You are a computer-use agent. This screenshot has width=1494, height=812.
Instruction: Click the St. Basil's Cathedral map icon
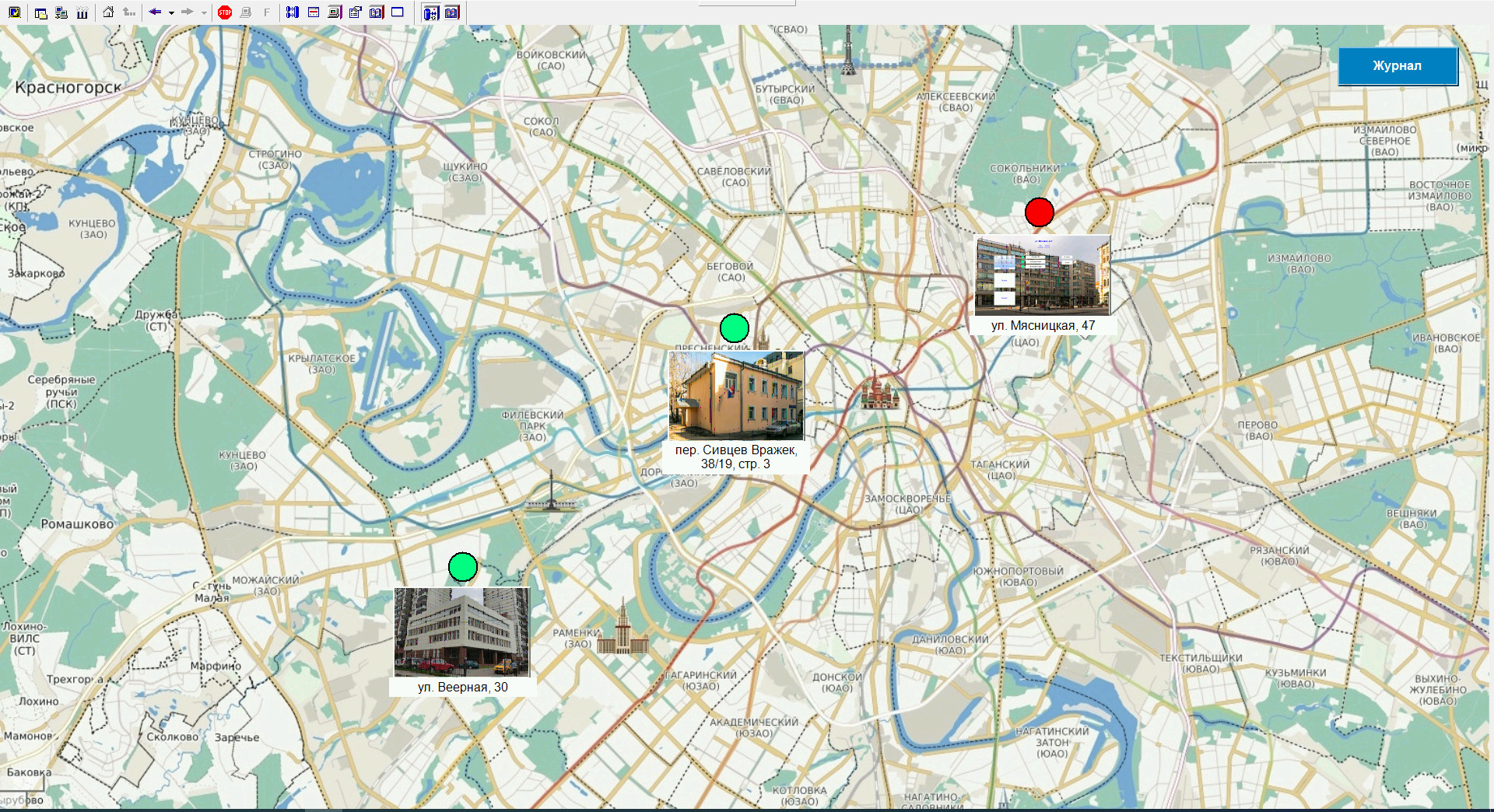point(880,390)
